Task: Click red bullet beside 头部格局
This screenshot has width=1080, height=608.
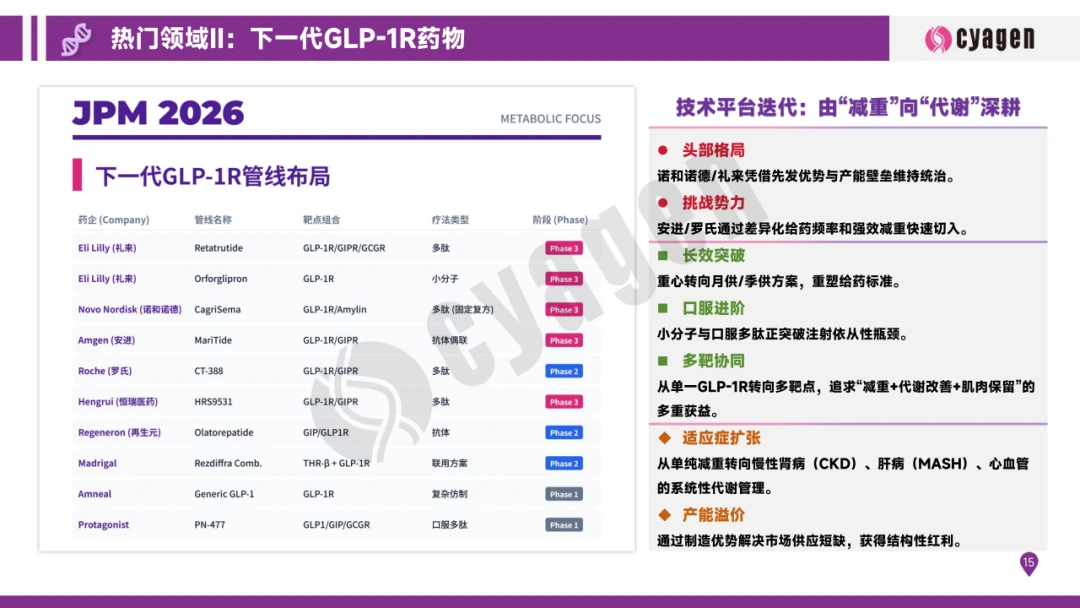Action: (x=662, y=150)
